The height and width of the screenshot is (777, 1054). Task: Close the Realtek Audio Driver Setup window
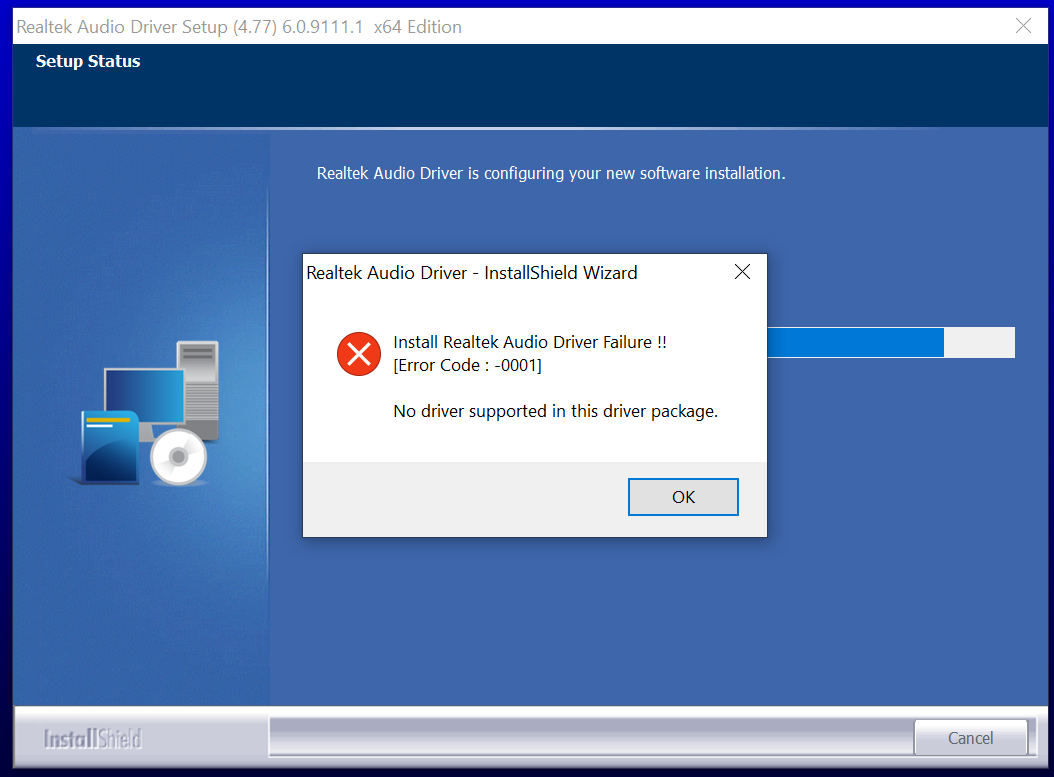coord(1023,26)
